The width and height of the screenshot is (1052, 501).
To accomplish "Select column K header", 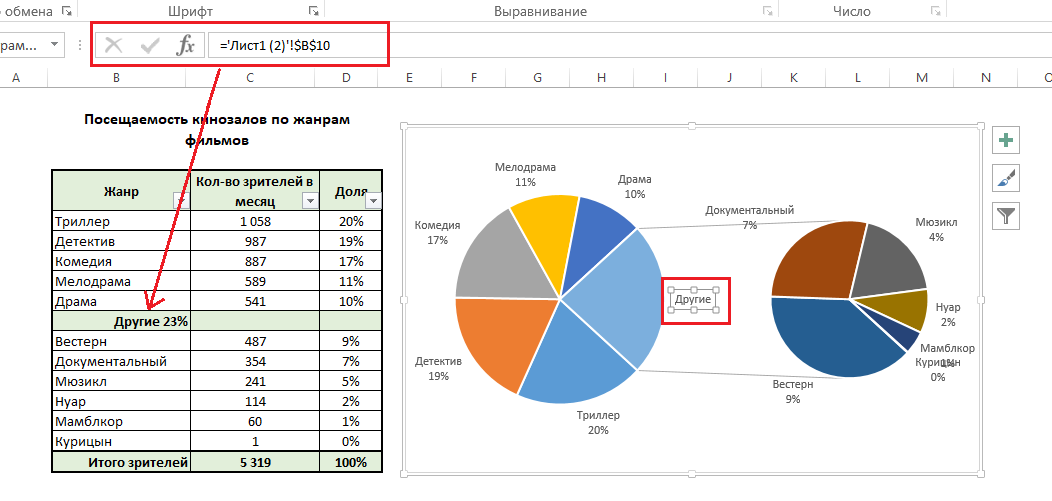I will coord(794,78).
